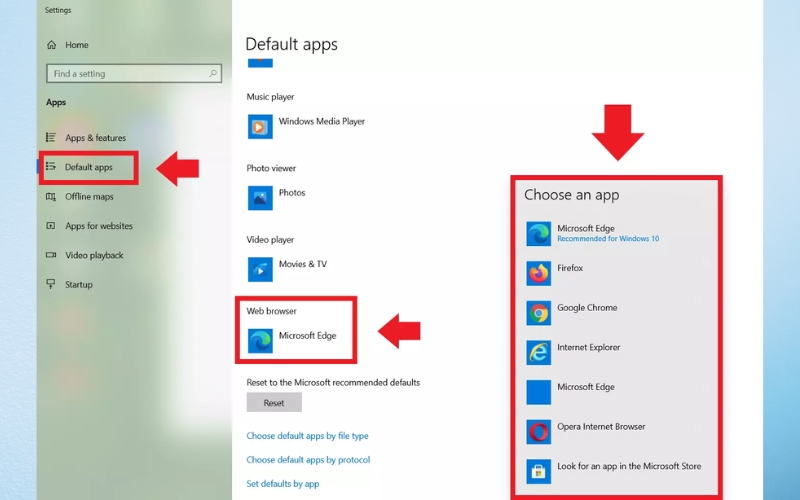Screen dimensions: 800x500
Task: Open the Home settings page
Action: [76, 45]
